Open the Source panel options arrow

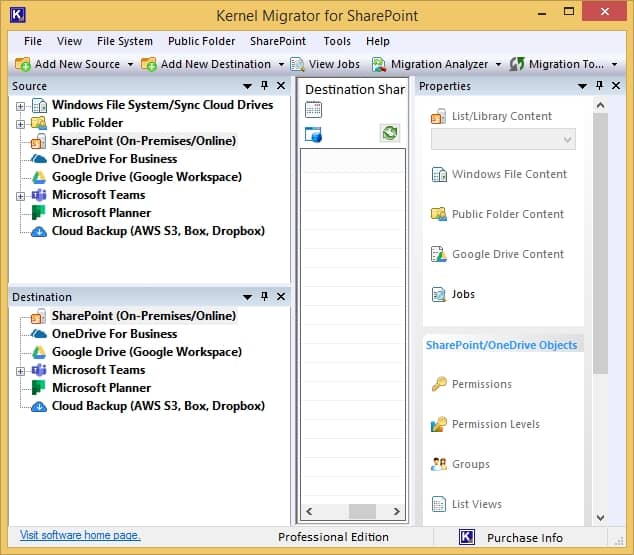pos(247,86)
